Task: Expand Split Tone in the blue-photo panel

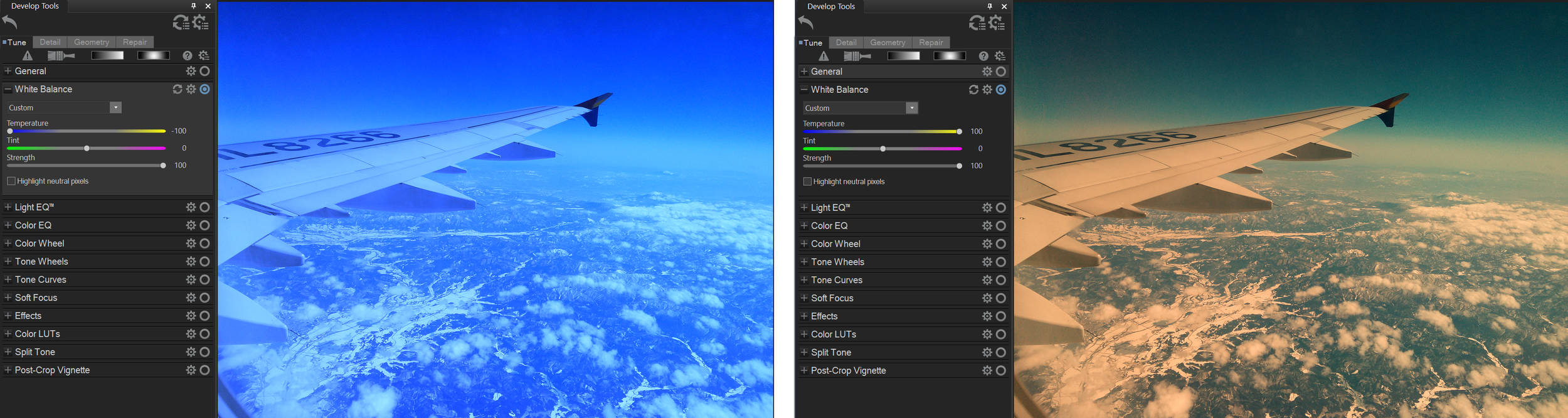Action: [x=8, y=352]
